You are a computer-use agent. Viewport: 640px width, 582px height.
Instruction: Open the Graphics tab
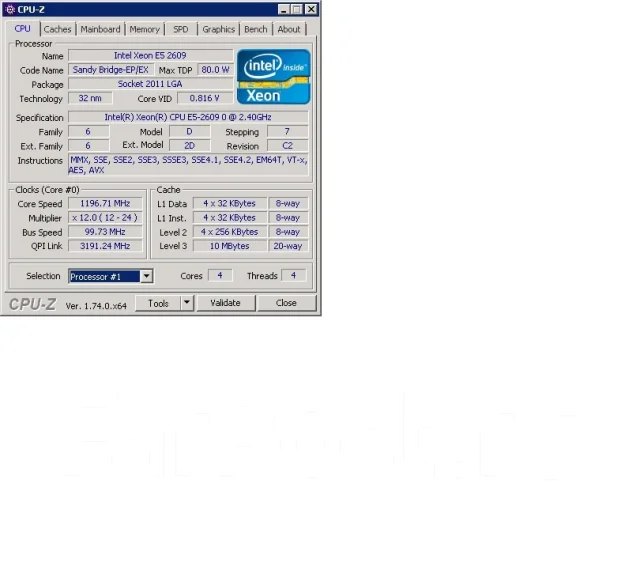pyautogui.click(x=219, y=29)
